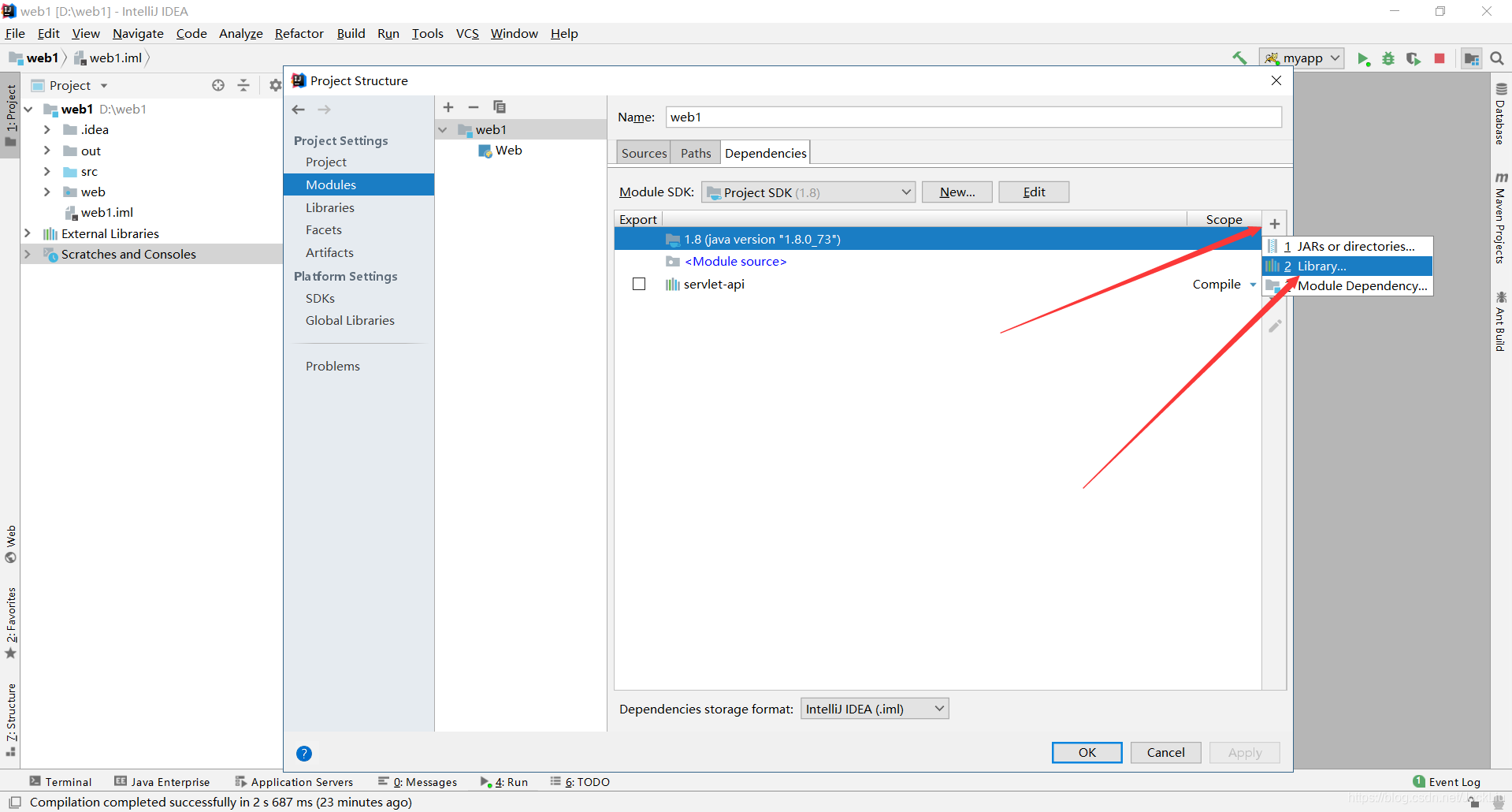Edit dependency pencil icon

1275,326
